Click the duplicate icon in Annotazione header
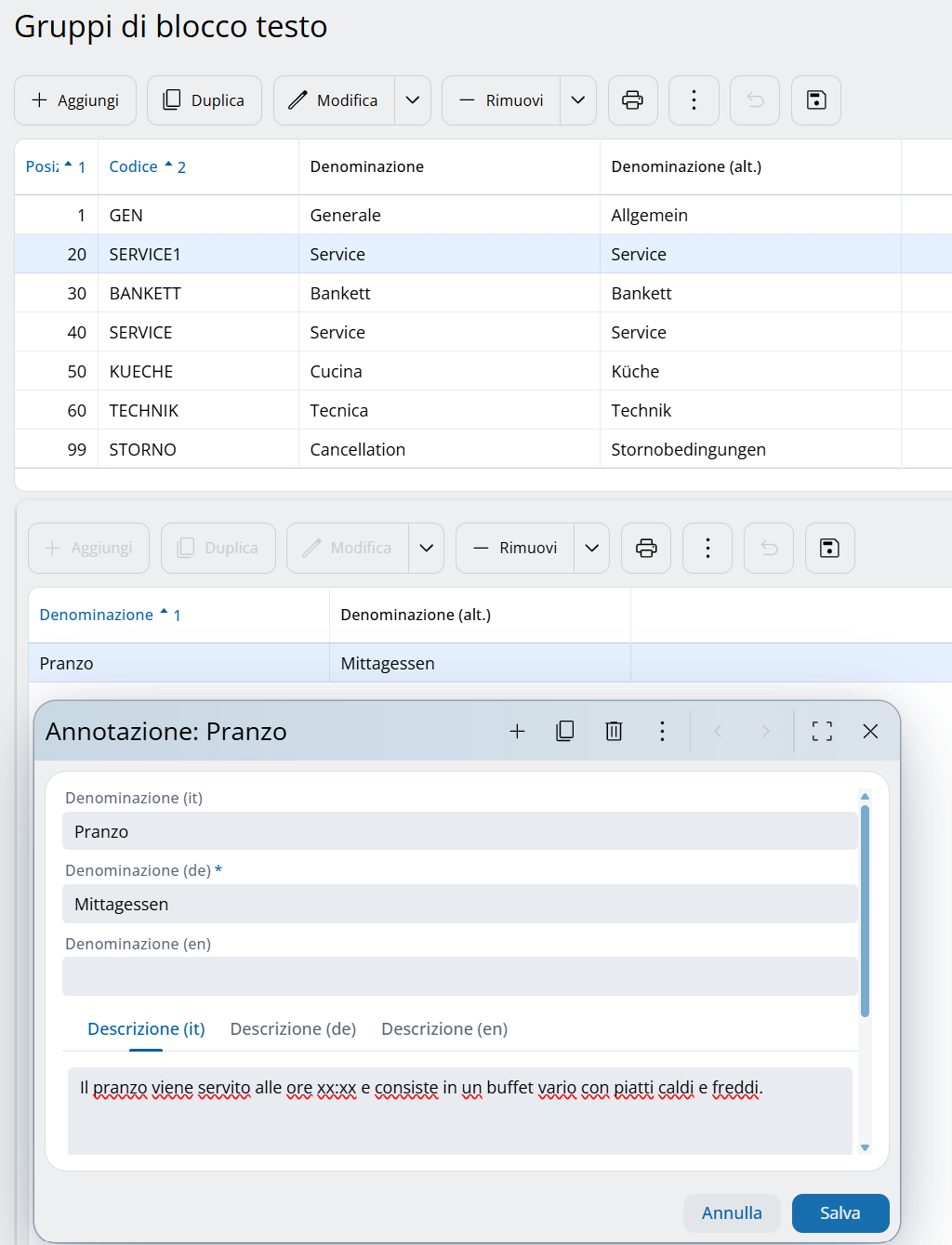 [x=564, y=732]
